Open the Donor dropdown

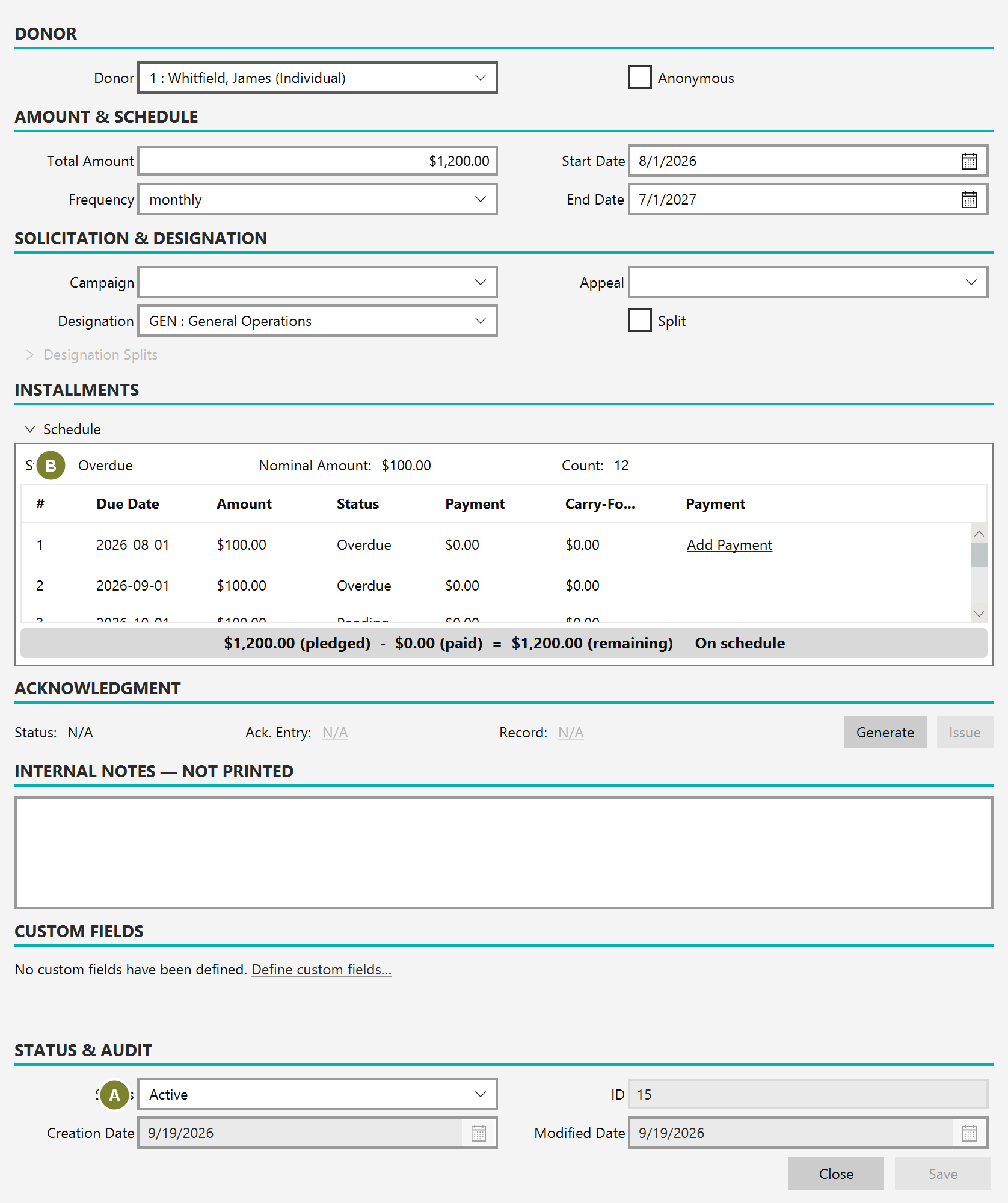pos(318,78)
